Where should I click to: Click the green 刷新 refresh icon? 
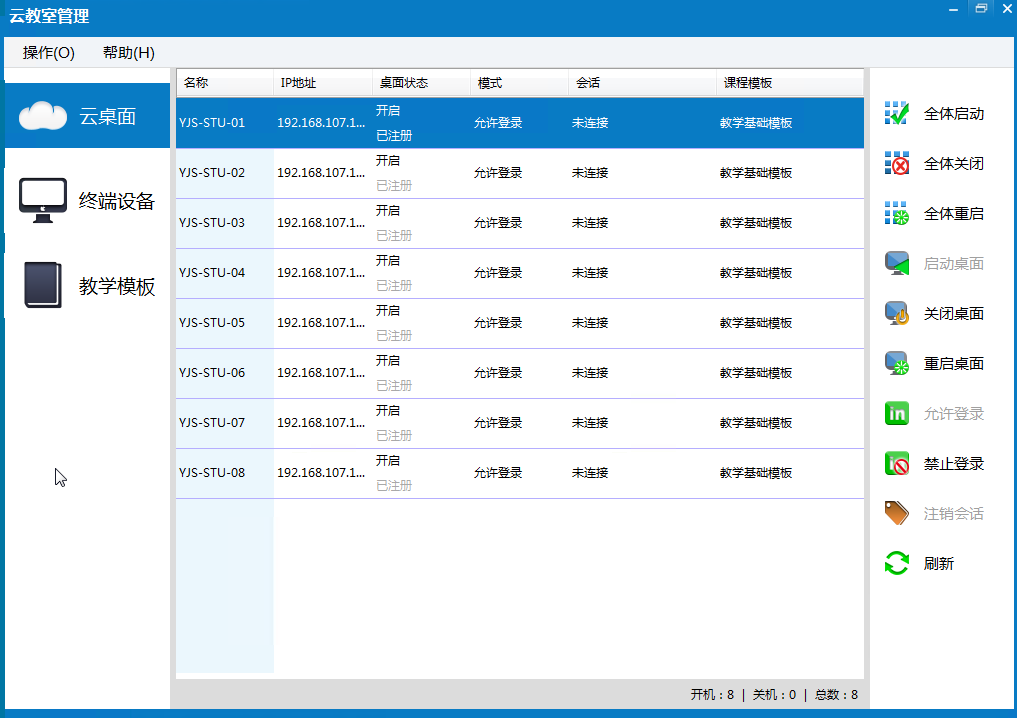(x=897, y=563)
